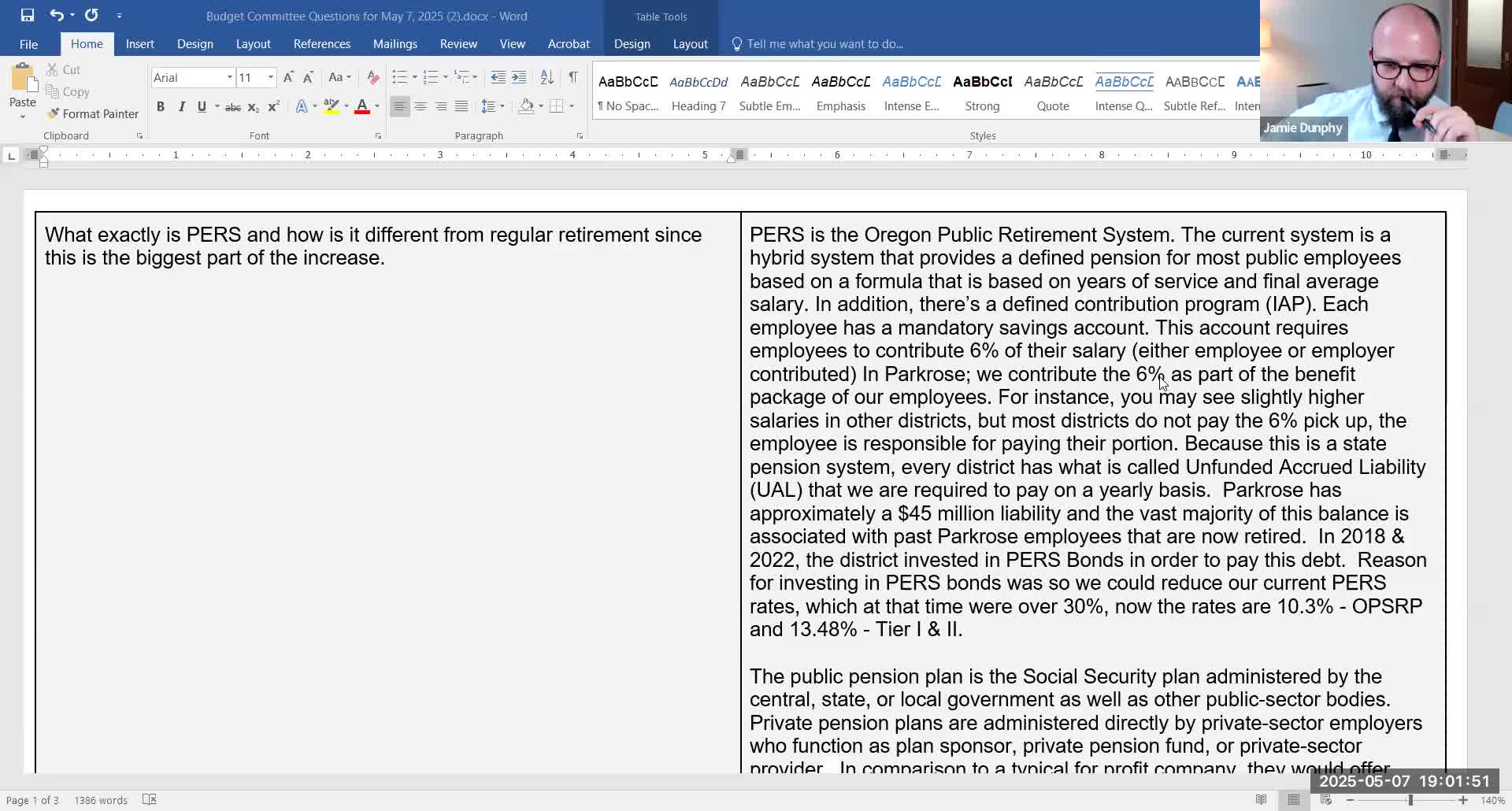Save the document from the quick access toolbar
1512x811 pixels.
tap(28, 15)
